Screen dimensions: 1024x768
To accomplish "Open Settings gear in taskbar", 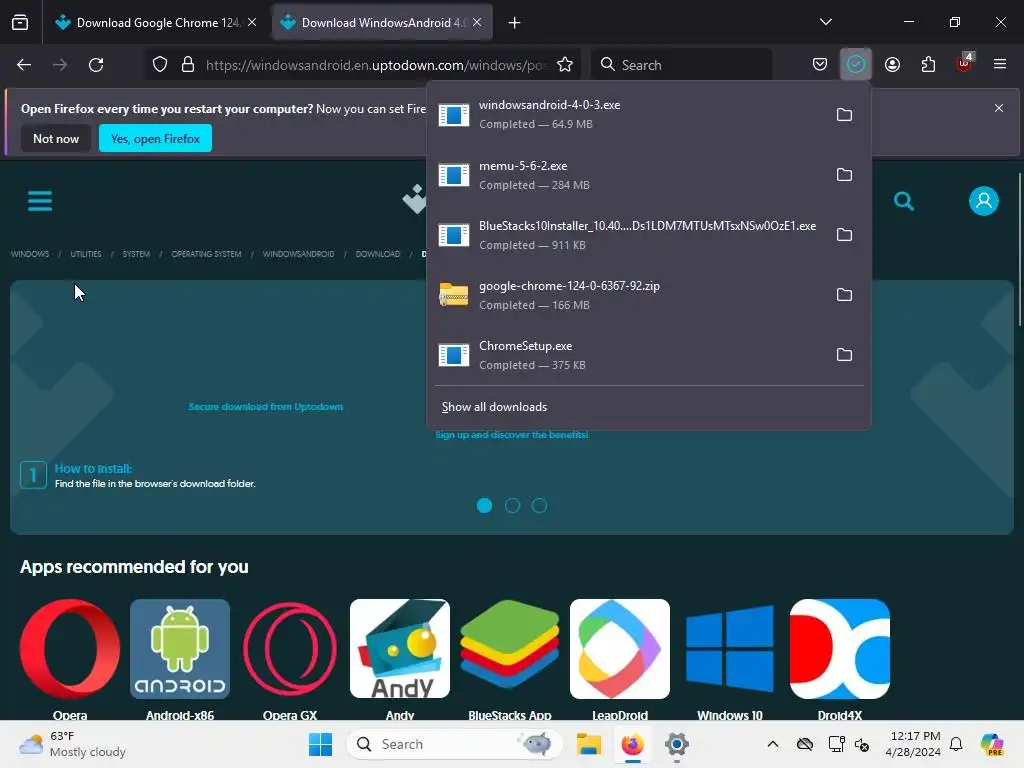I will (x=677, y=744).
